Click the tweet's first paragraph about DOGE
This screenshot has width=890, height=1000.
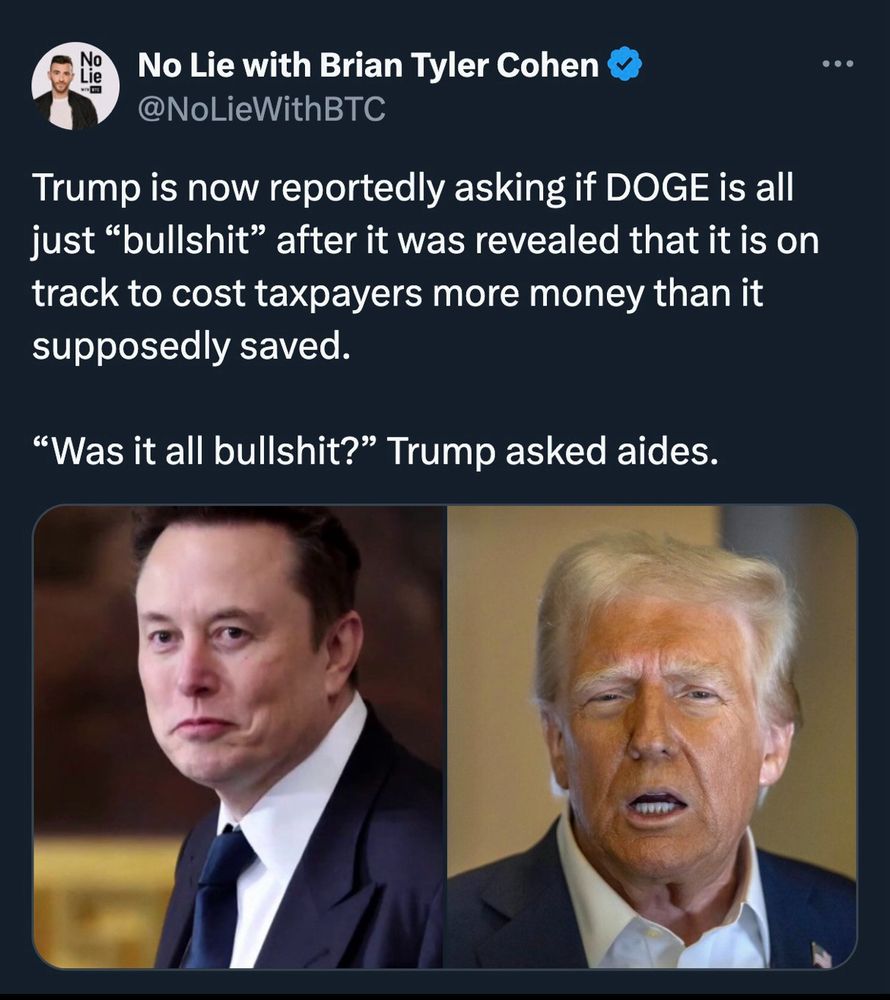(425, 267)
